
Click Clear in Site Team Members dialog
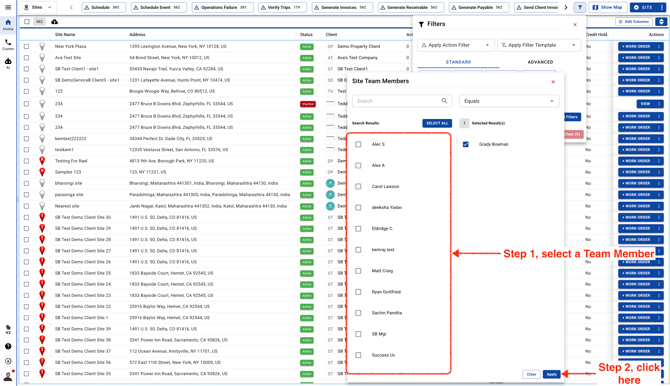click(531, 374)
